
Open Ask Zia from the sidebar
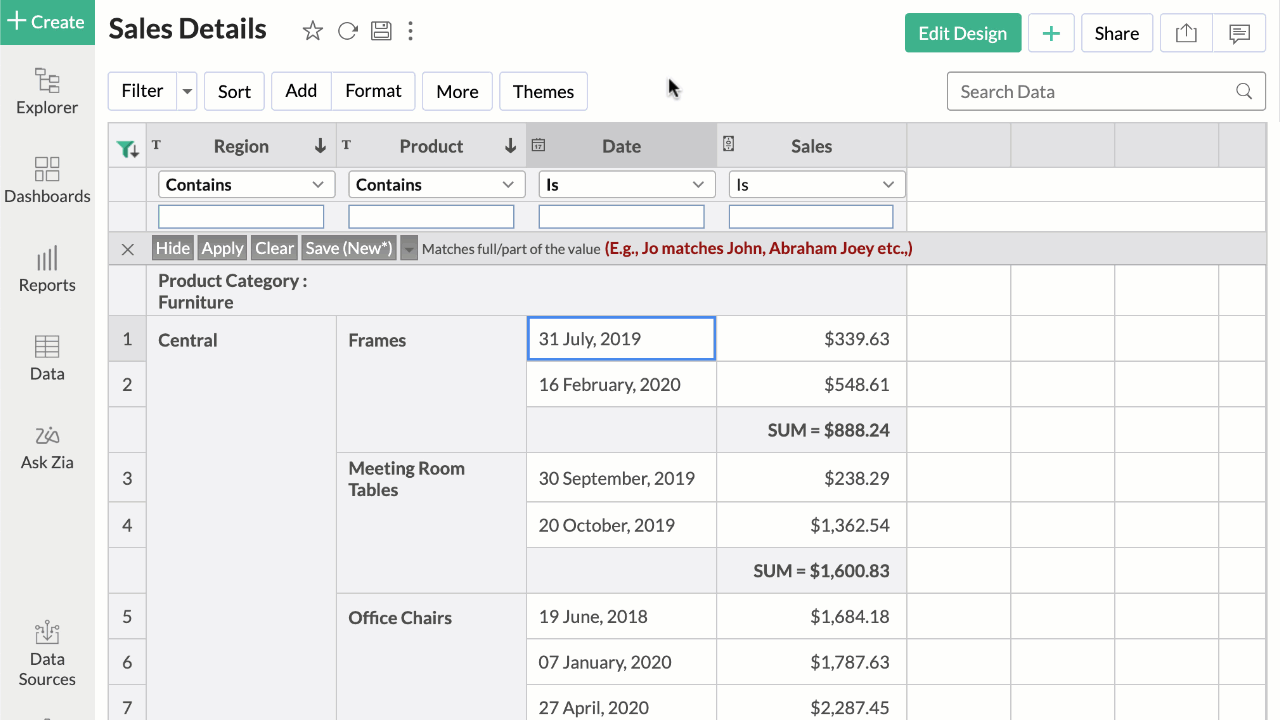click(x=47, y=448)
